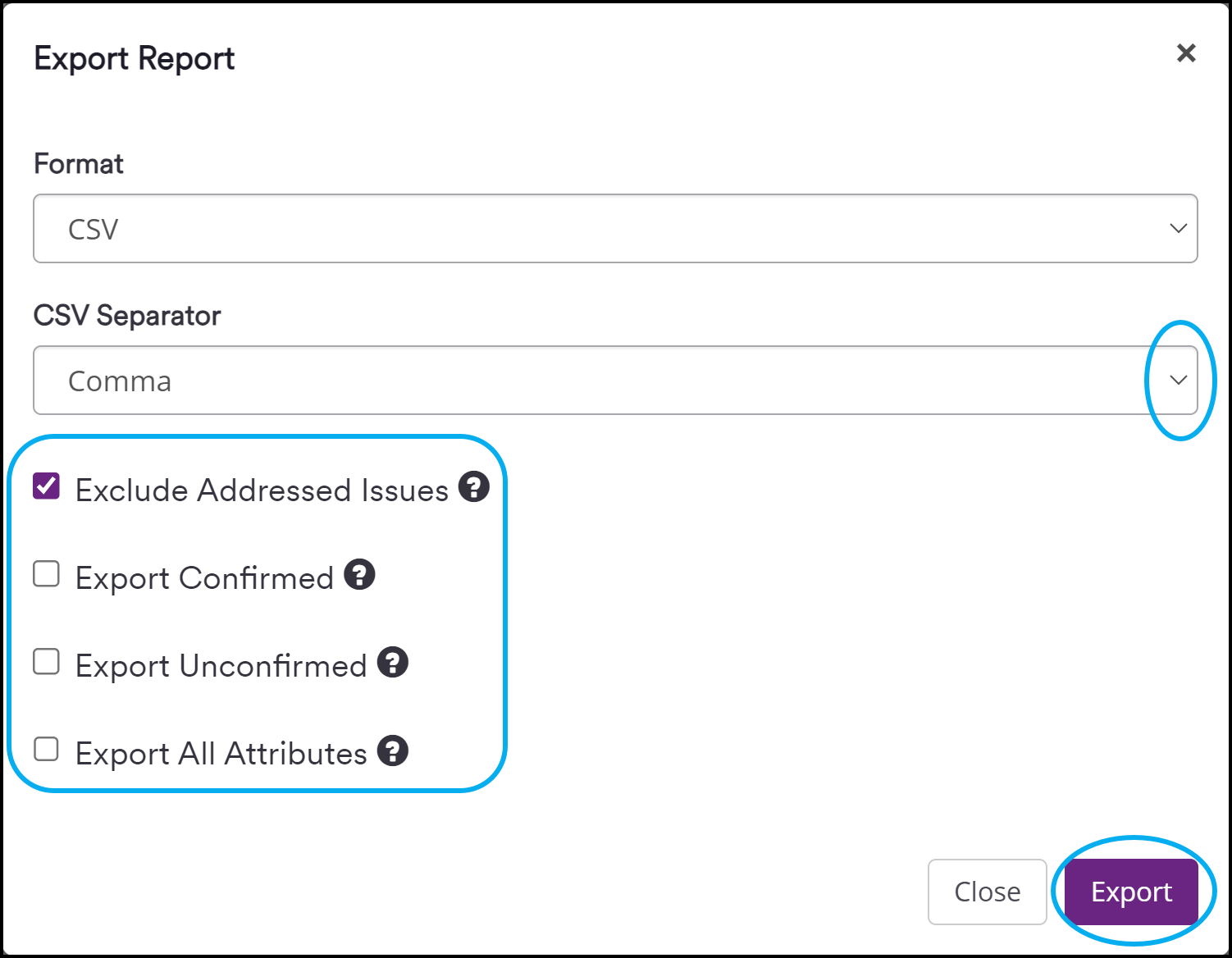Click the Export Report dialog title

134,57
